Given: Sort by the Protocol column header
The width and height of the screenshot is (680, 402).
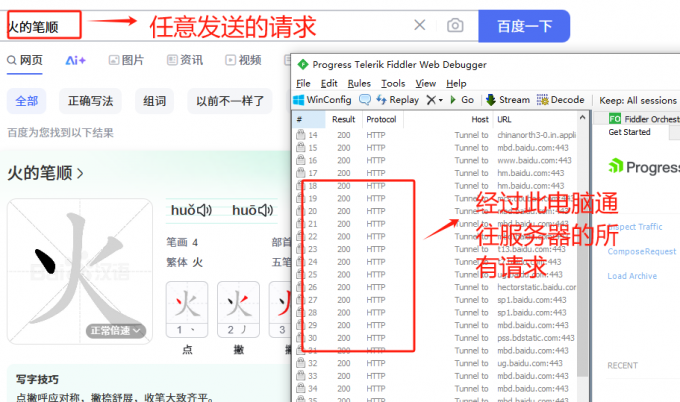Looking at the screenshot, I should click(x=381, y=119).
